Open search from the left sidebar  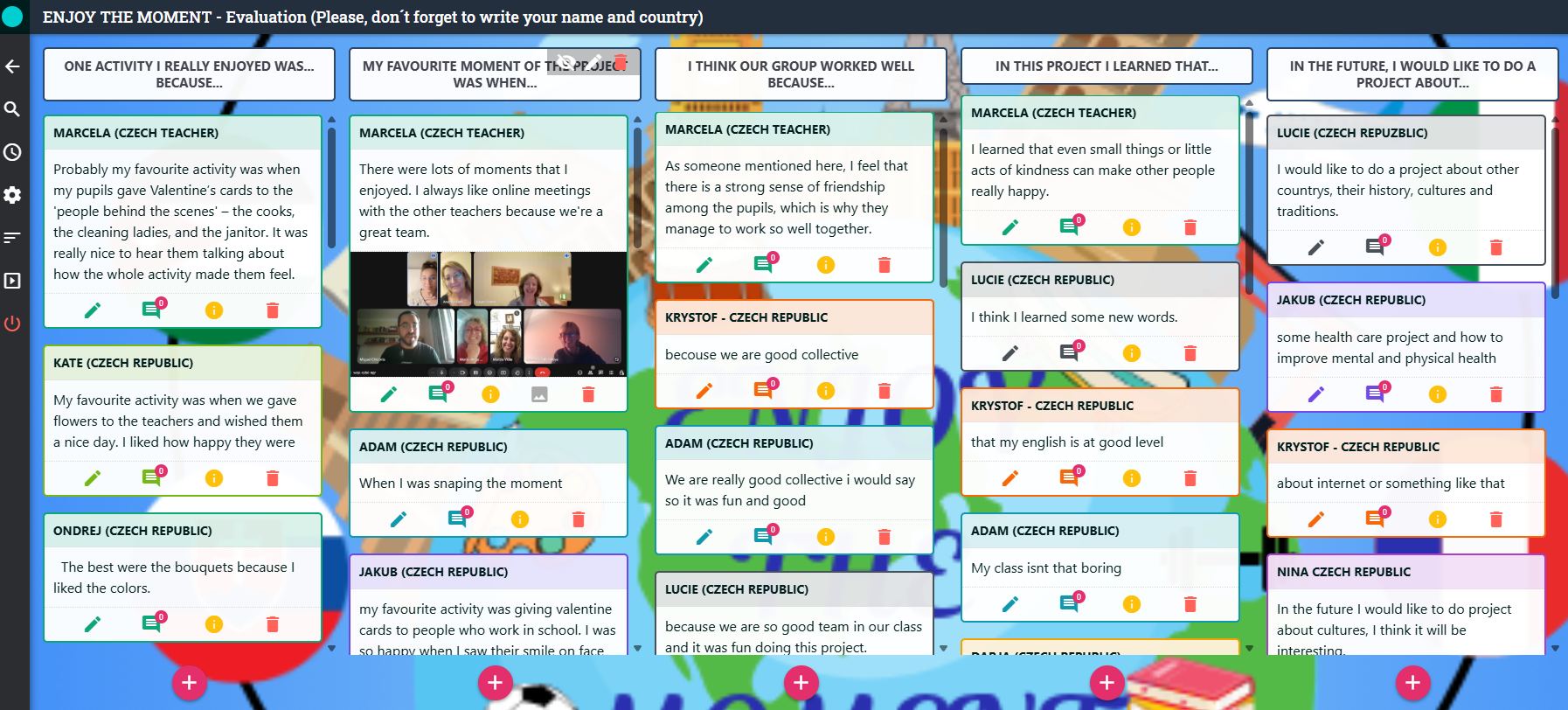pyautogui.click(x=12, y=109)
